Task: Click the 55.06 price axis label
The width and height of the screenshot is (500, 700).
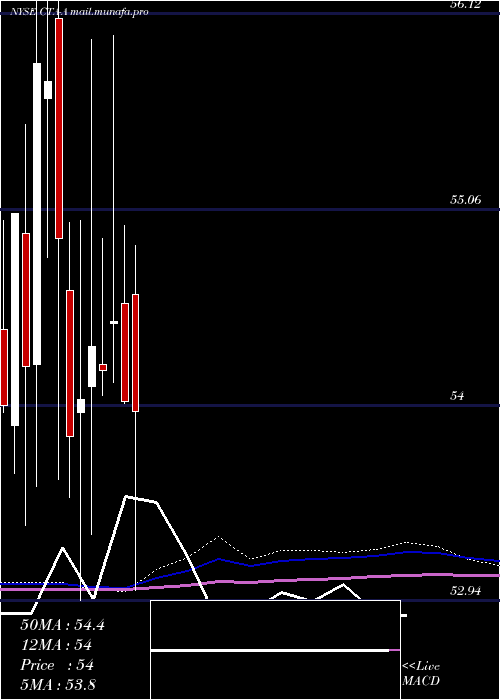Action: point(465,200)
